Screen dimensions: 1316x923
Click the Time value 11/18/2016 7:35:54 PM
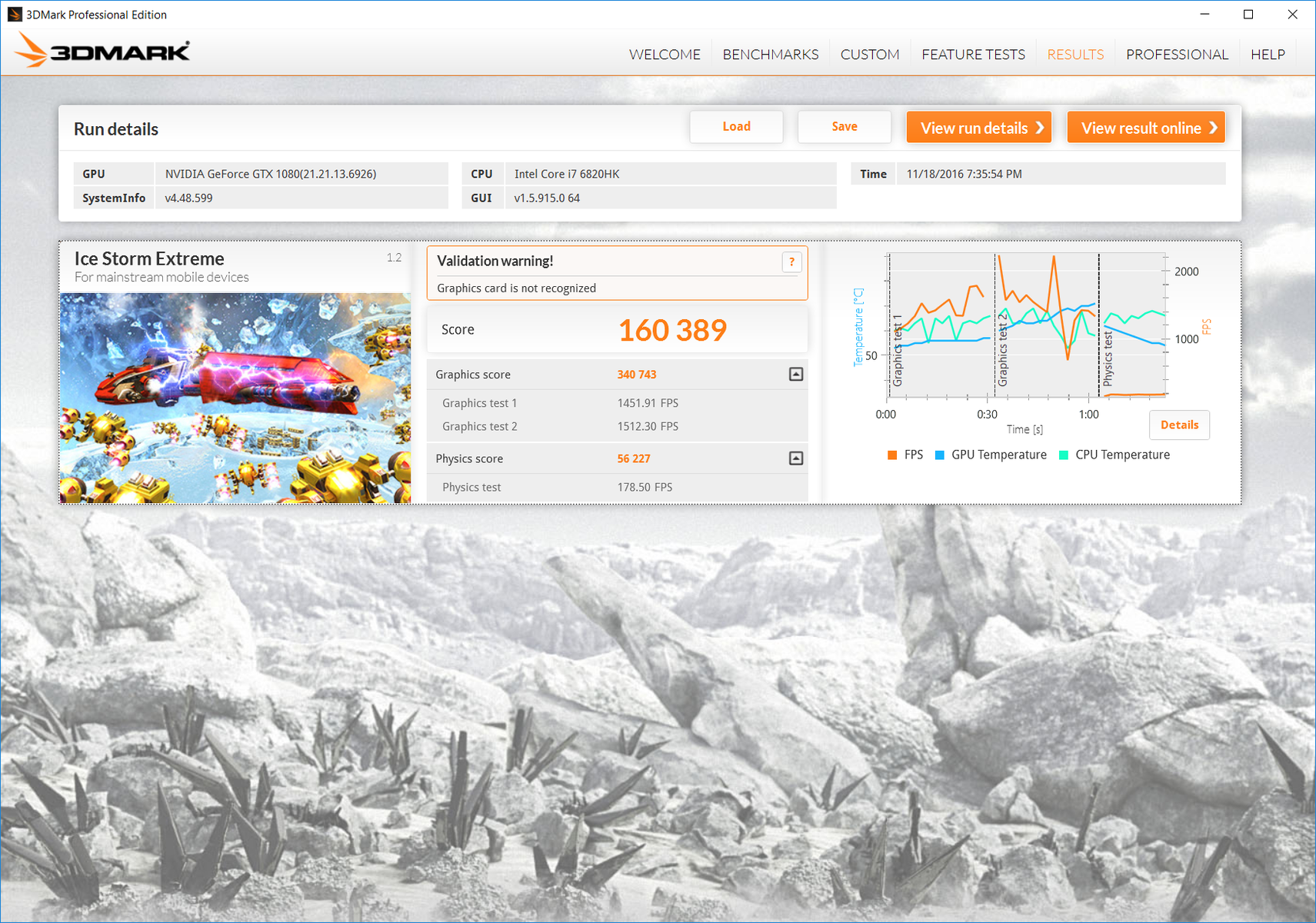click(x=964, y=174)
